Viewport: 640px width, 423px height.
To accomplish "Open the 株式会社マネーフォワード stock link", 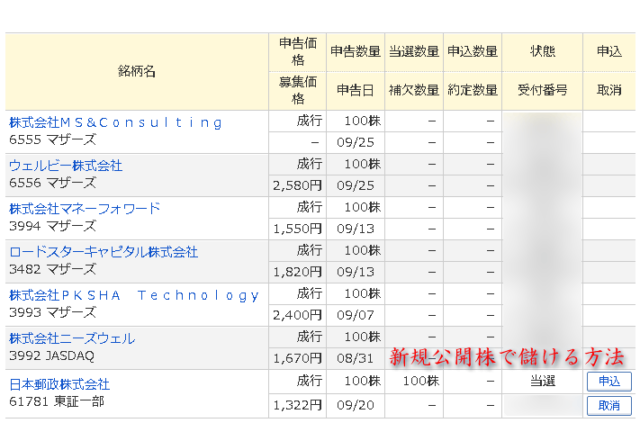I will pos(84,209).
